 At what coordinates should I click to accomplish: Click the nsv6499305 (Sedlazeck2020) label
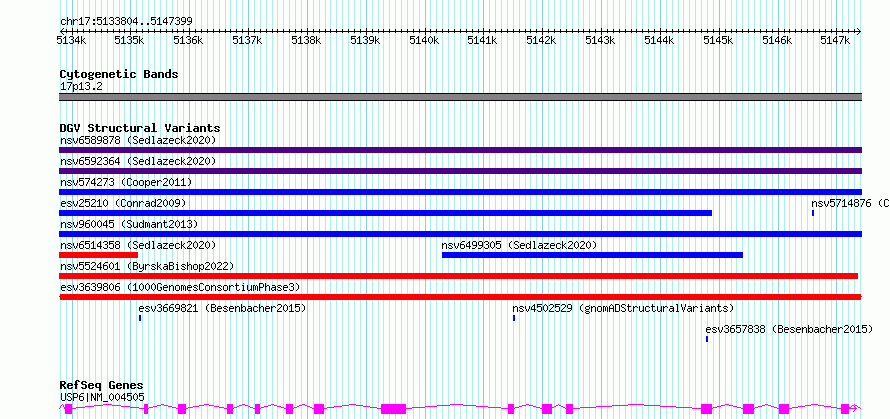click(x=519, y=245)
